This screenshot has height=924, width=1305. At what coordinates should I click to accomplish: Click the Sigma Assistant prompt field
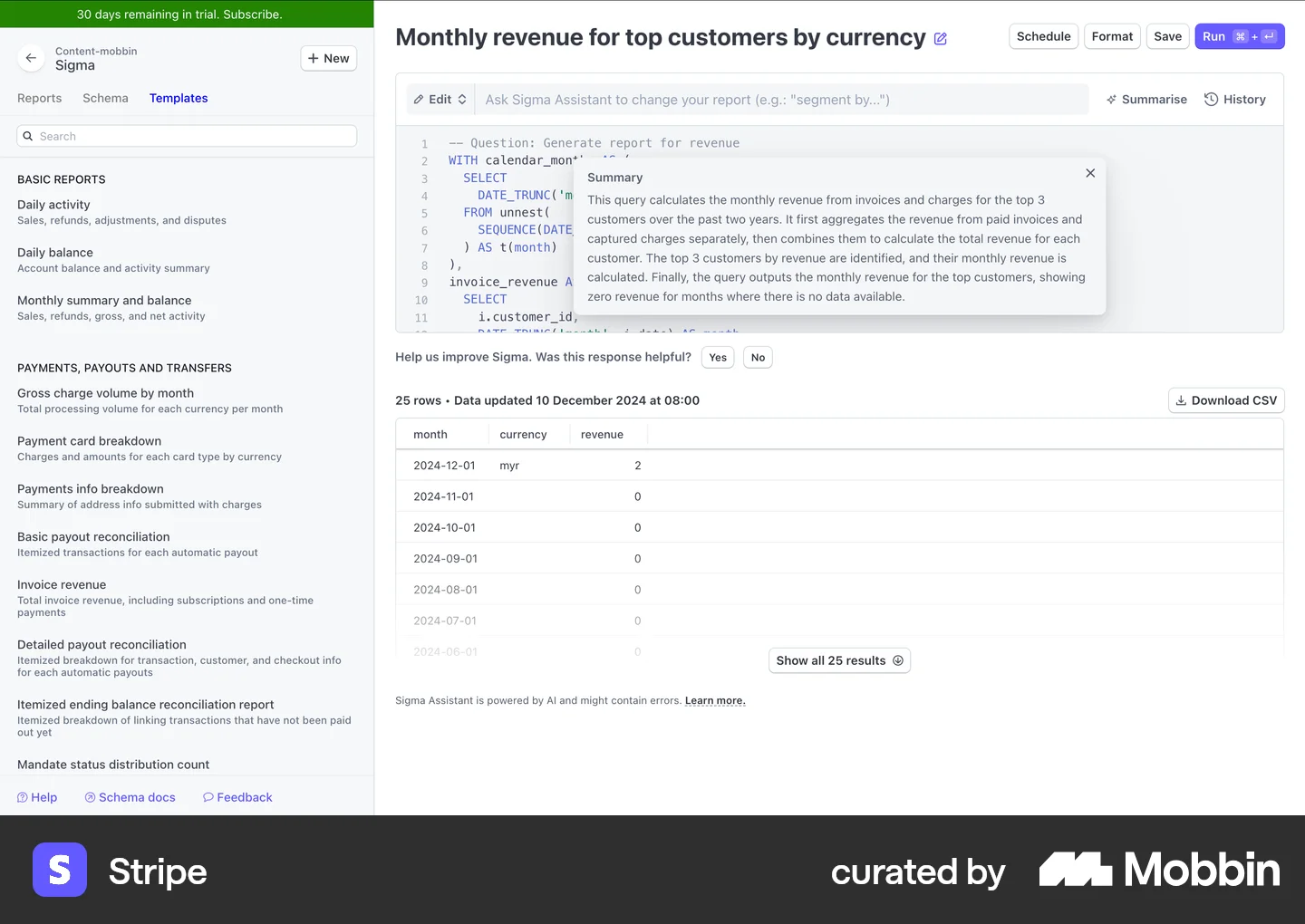point(782,100)
